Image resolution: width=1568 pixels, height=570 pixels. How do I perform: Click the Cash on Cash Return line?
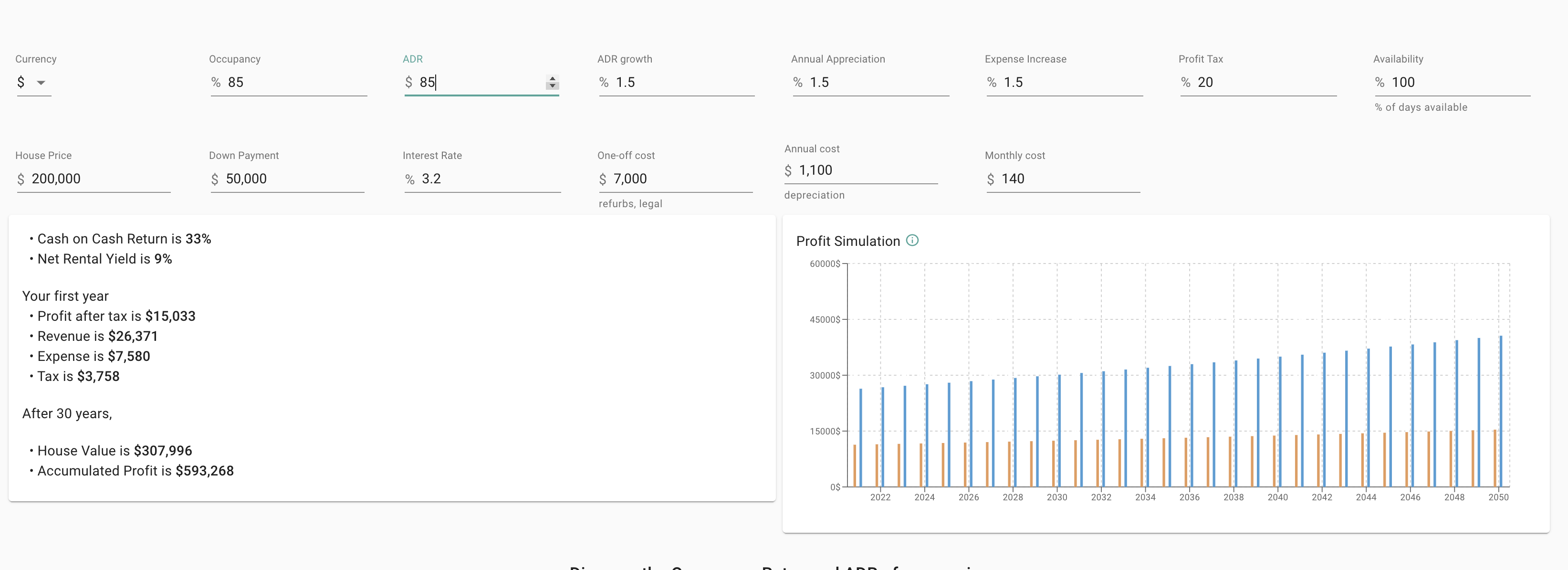(124, 239)
